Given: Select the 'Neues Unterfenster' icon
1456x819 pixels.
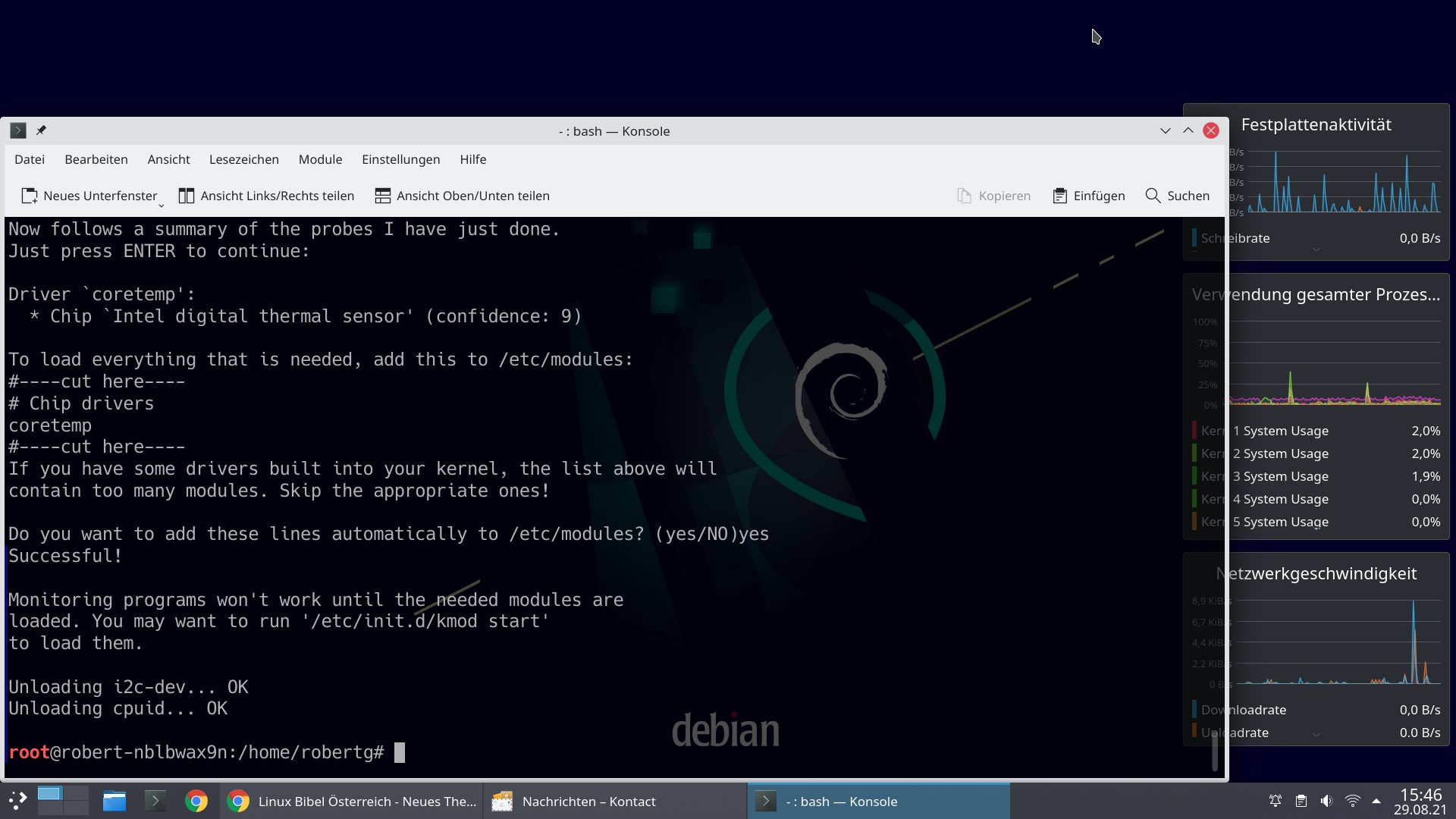Looking at the screenshot, I should pos(30,195).
